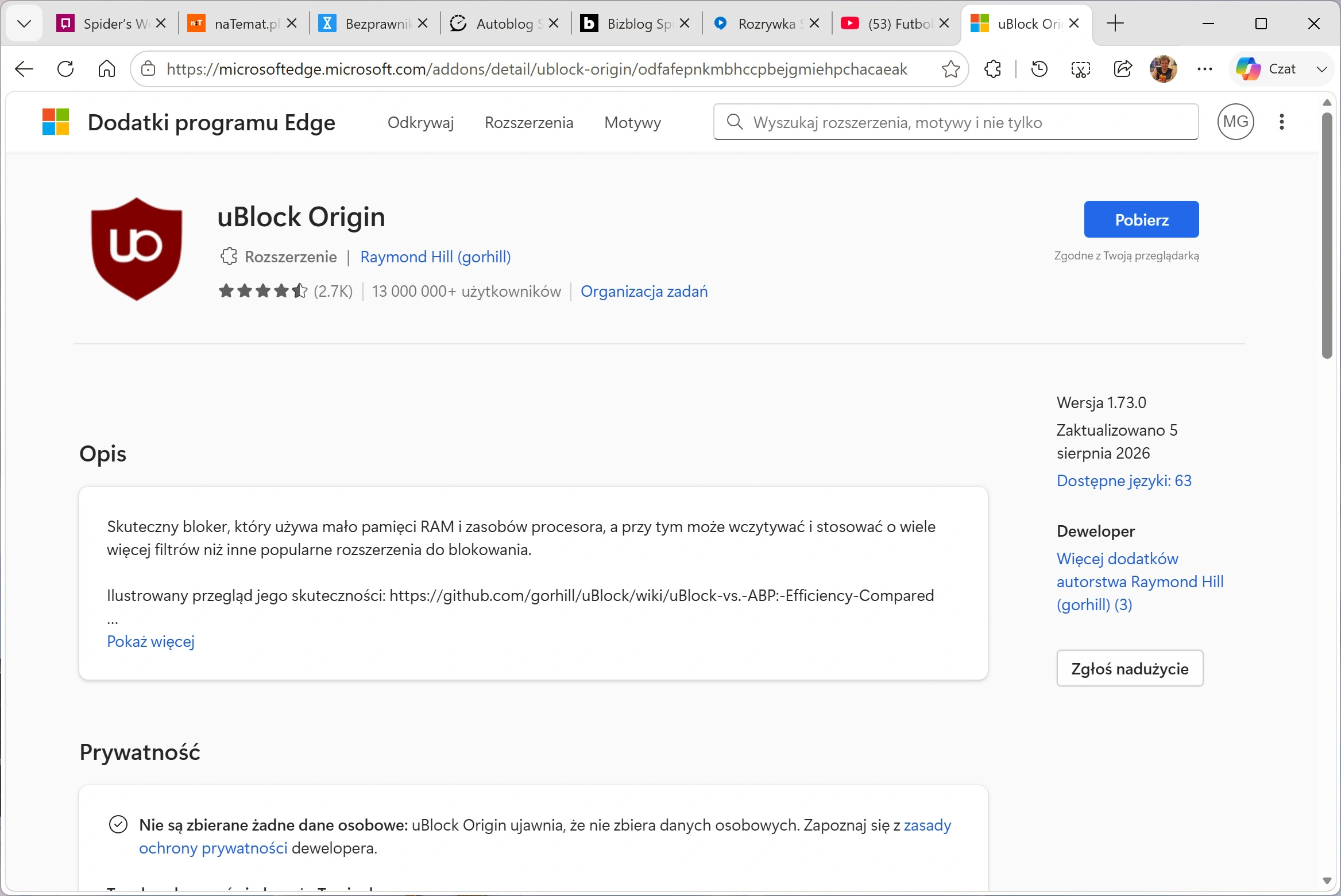This screenshot has height=896, width=1341.
Task: Close the naTemat.pl tab
Action: coord(292,24)
